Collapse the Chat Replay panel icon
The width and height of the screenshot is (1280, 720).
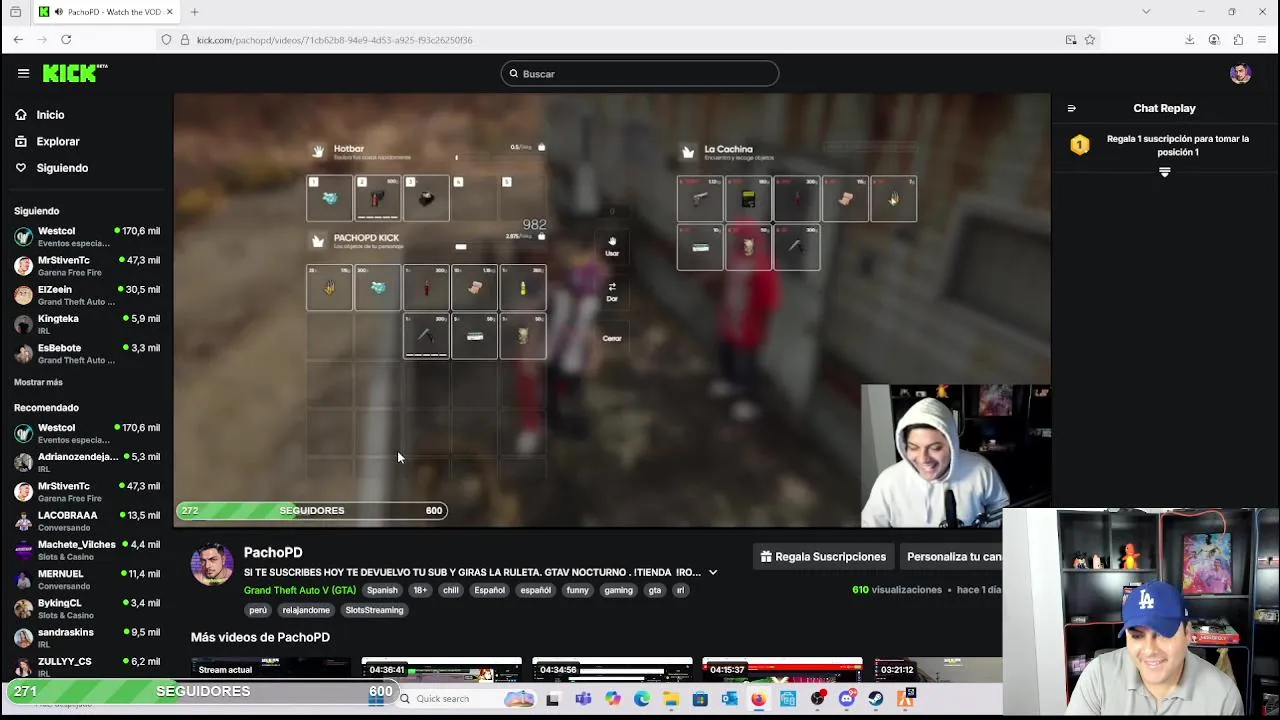[1071, 108]
